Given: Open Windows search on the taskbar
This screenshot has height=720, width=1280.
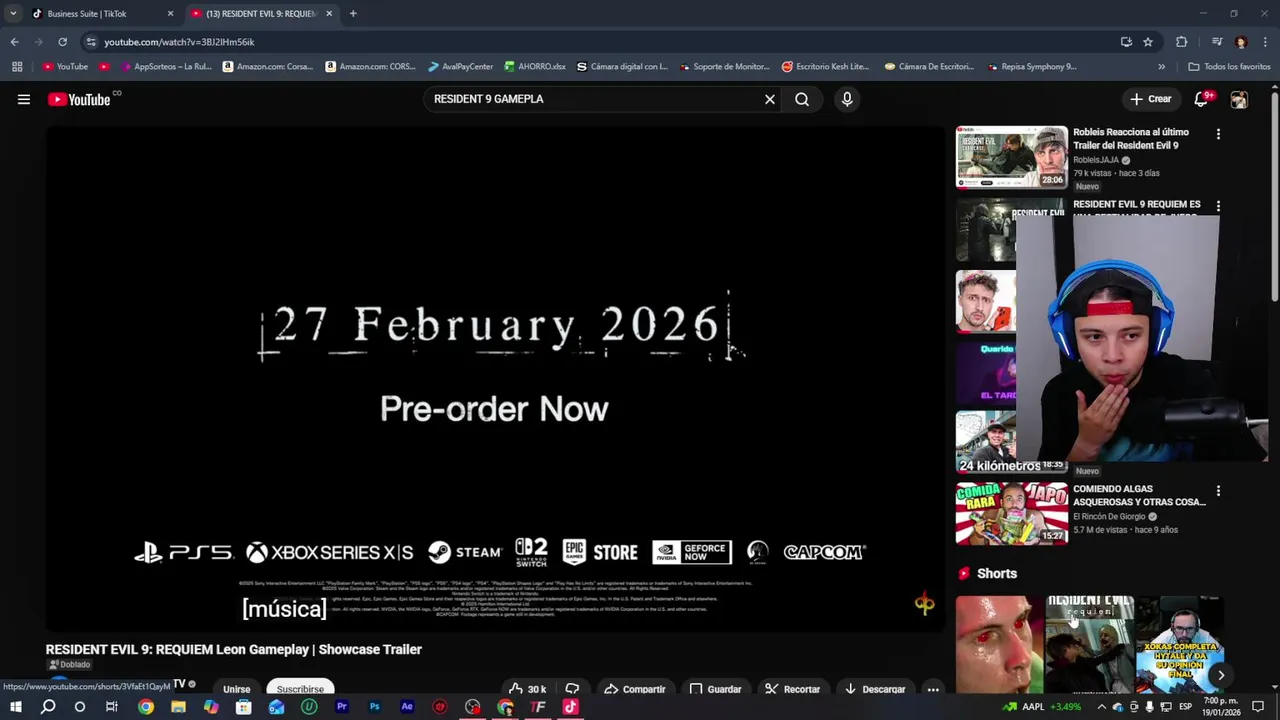Looking at the screenshot, I should [48, 707].
